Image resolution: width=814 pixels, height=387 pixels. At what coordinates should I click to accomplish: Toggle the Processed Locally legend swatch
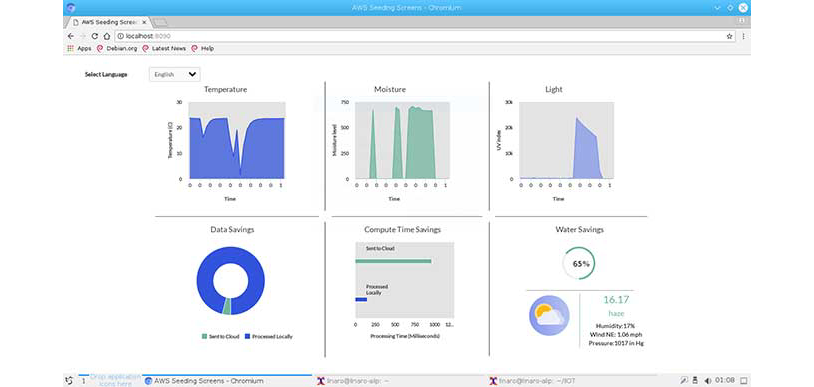[248, 337]
